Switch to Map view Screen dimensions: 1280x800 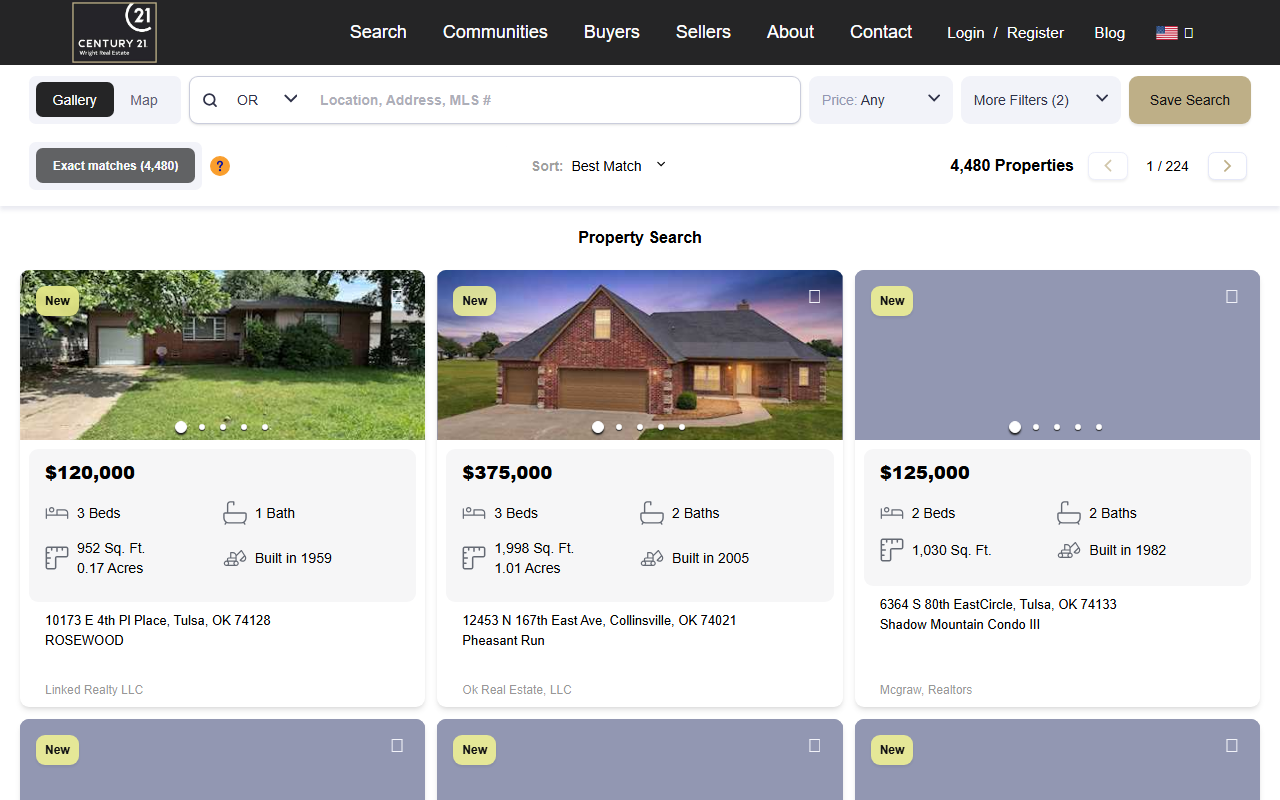coord(144,100)
